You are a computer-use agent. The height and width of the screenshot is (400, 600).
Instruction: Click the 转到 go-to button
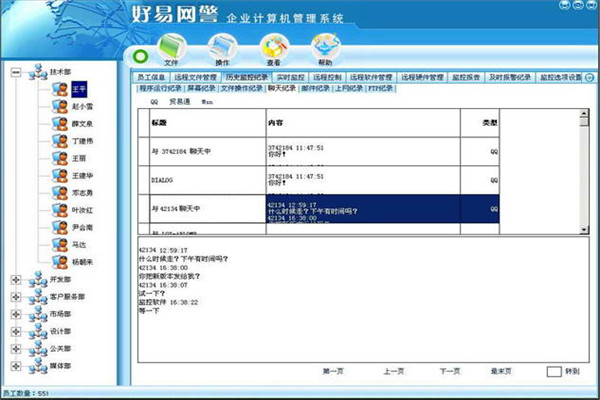click(x=572, y=371)
